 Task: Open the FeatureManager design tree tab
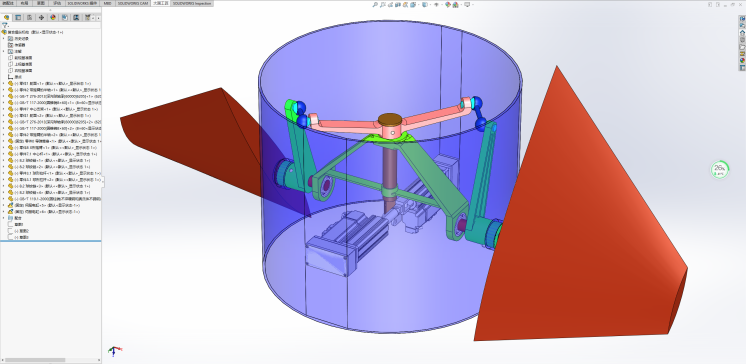tap(7, 18)
